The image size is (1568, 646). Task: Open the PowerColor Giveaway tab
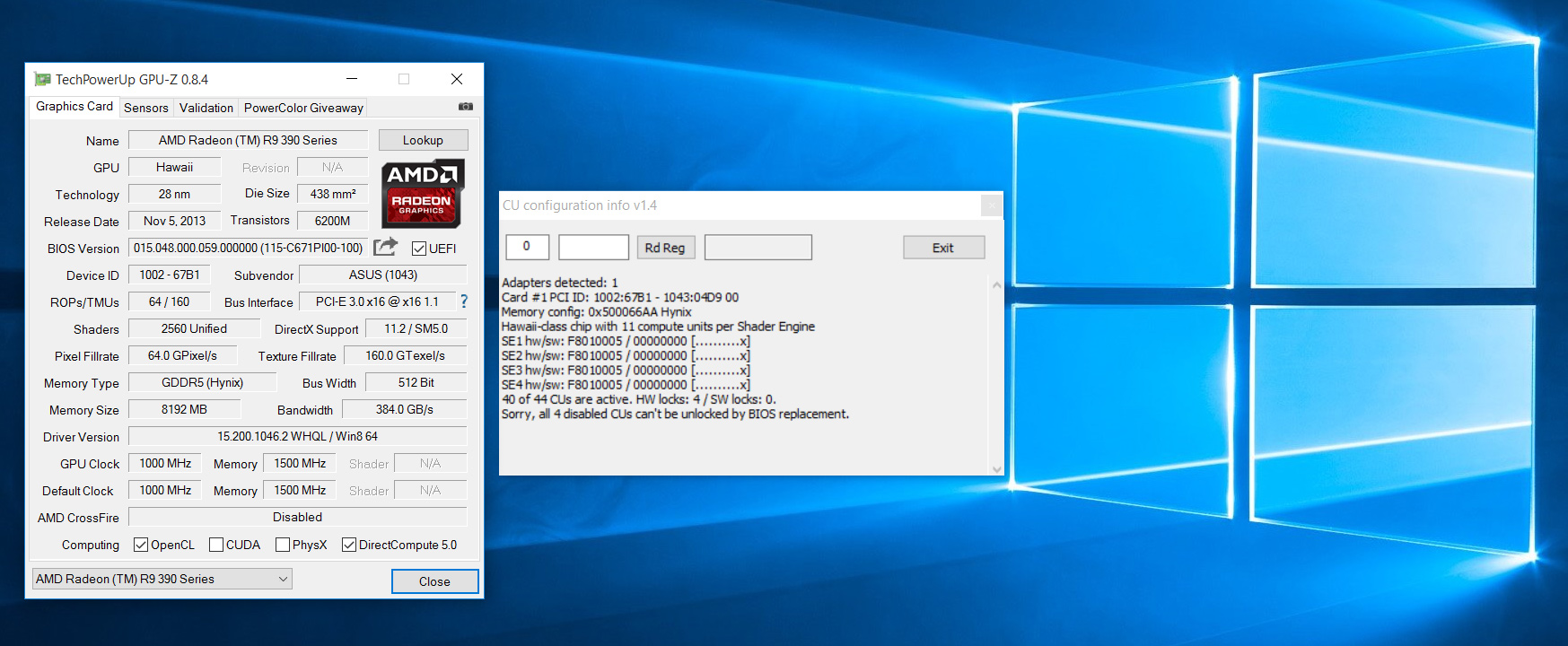pyautogui.click(x=303, y=108)
